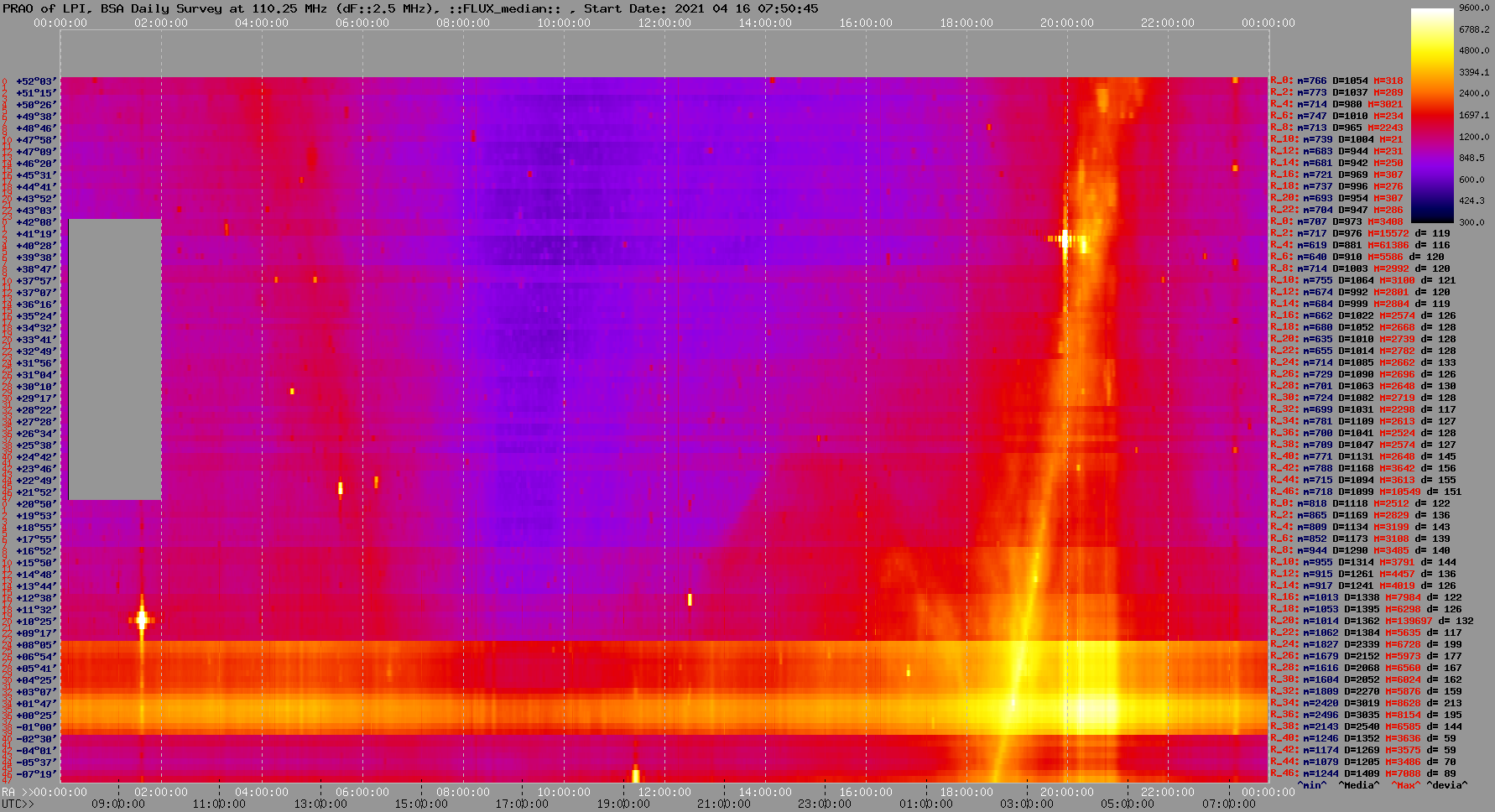
Task: Click the -02°30' declination label
Action: tap(36, 739)
